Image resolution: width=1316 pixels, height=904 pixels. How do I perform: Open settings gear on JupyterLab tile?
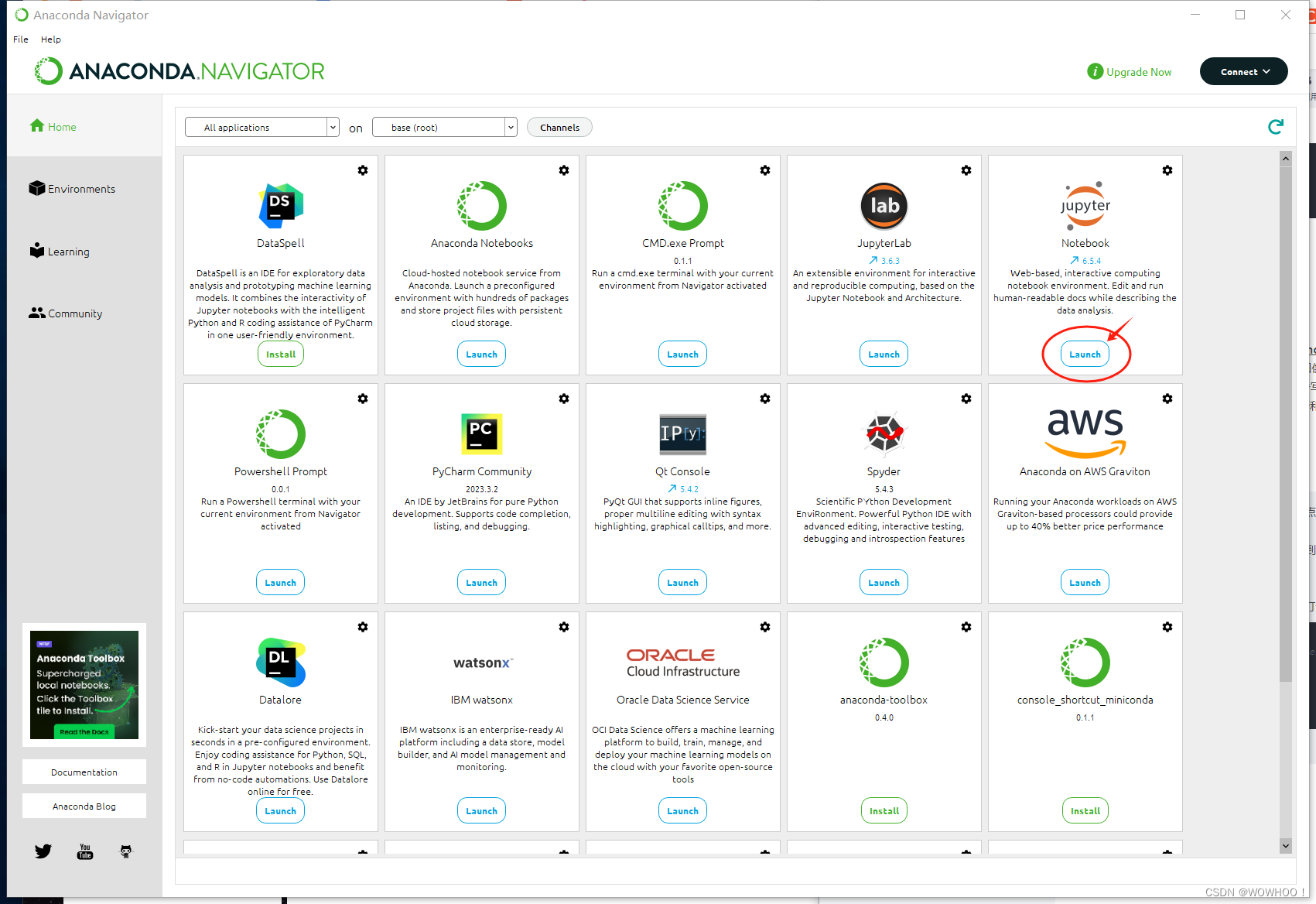(x=966, y=170)
